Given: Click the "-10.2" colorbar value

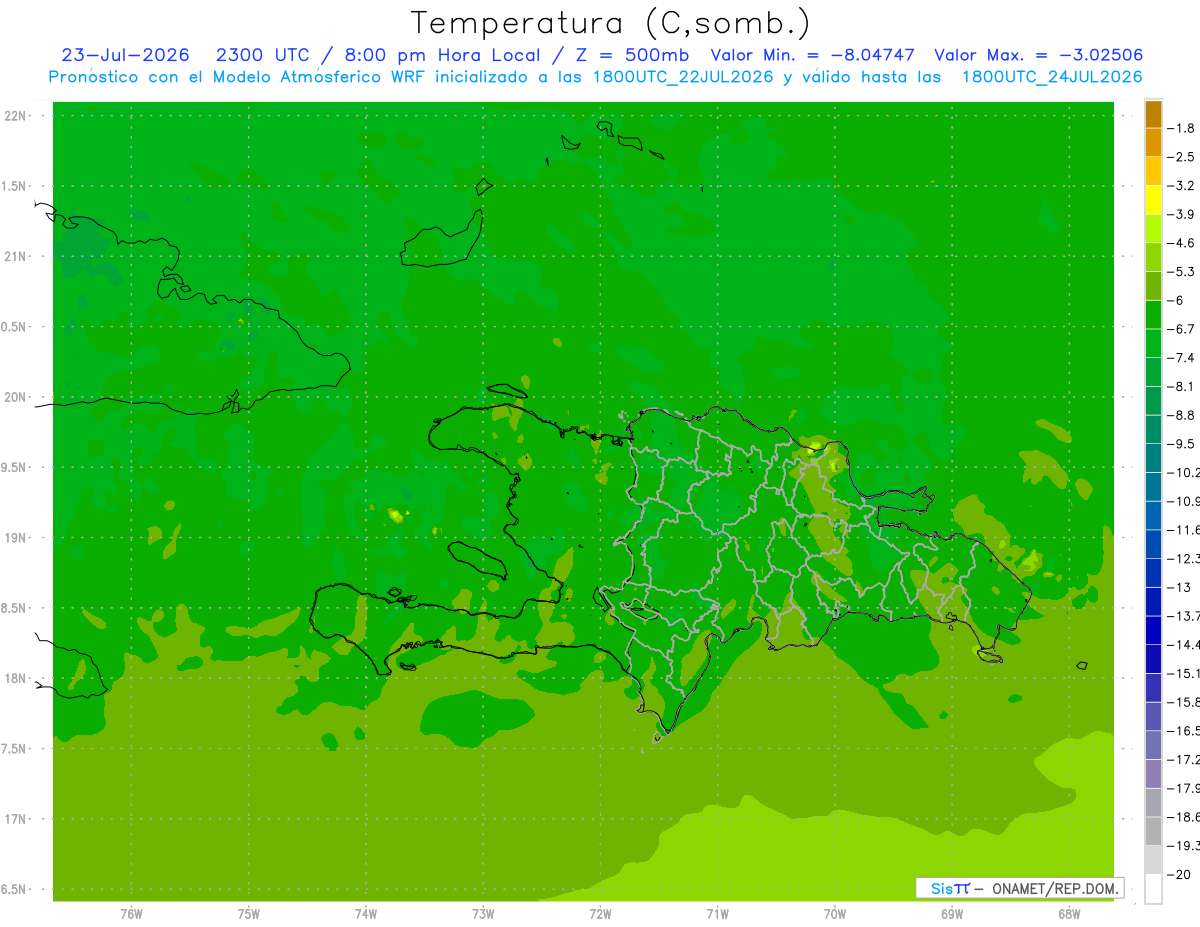Looking at the screenshot, I should (1183, 472).
